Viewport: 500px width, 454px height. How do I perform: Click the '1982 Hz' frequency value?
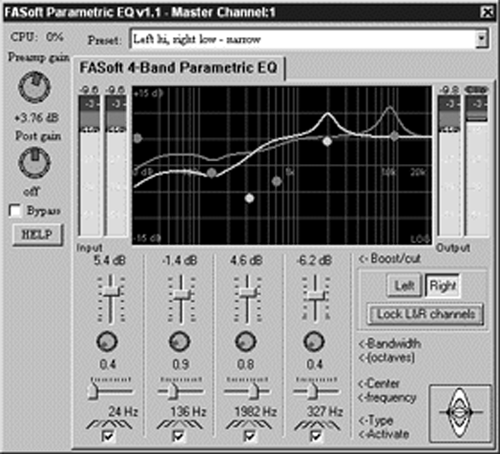tap(256, 412)
